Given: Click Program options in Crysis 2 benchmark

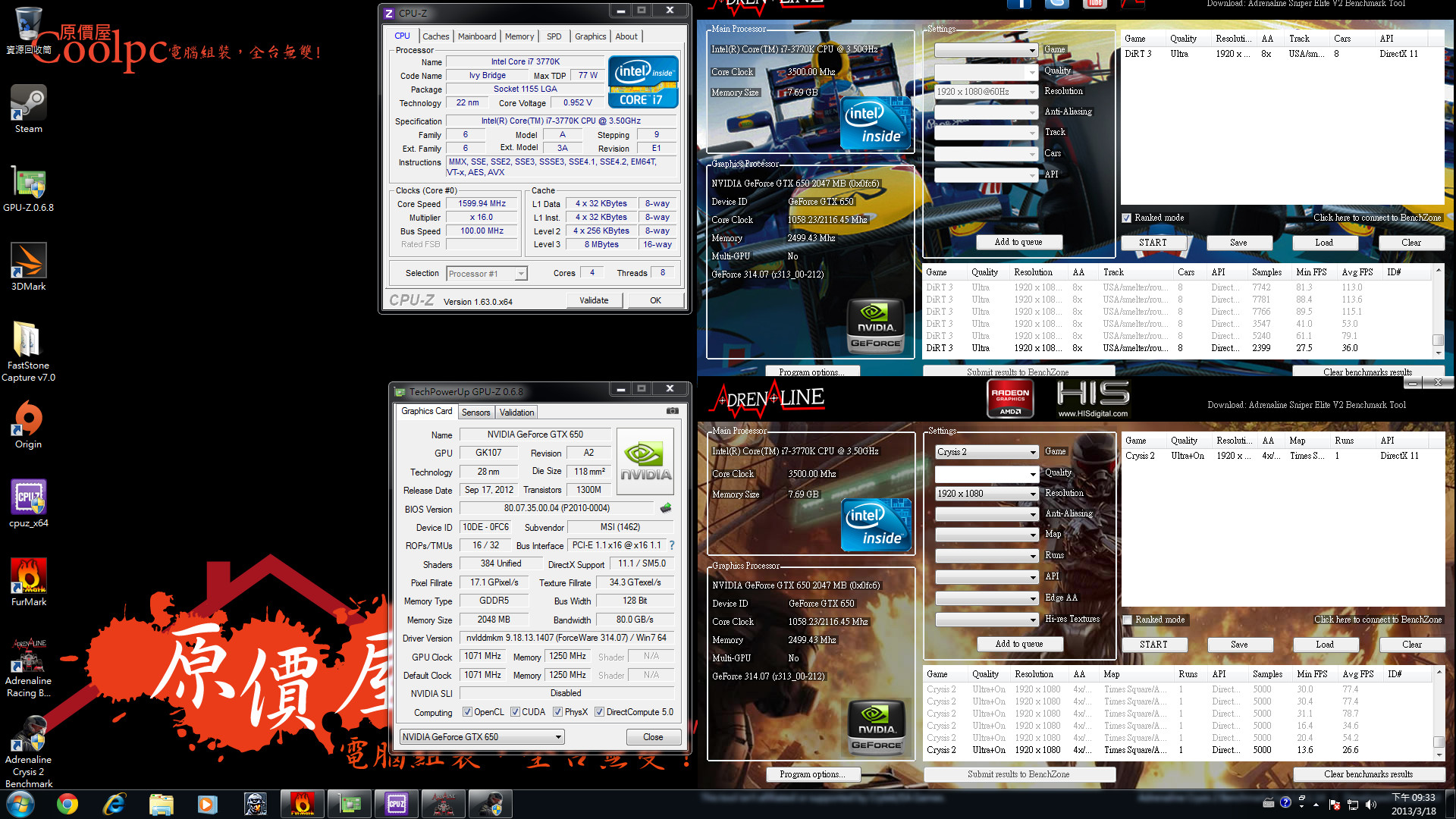Looking at the screenshot, I should tap(812, 774).
